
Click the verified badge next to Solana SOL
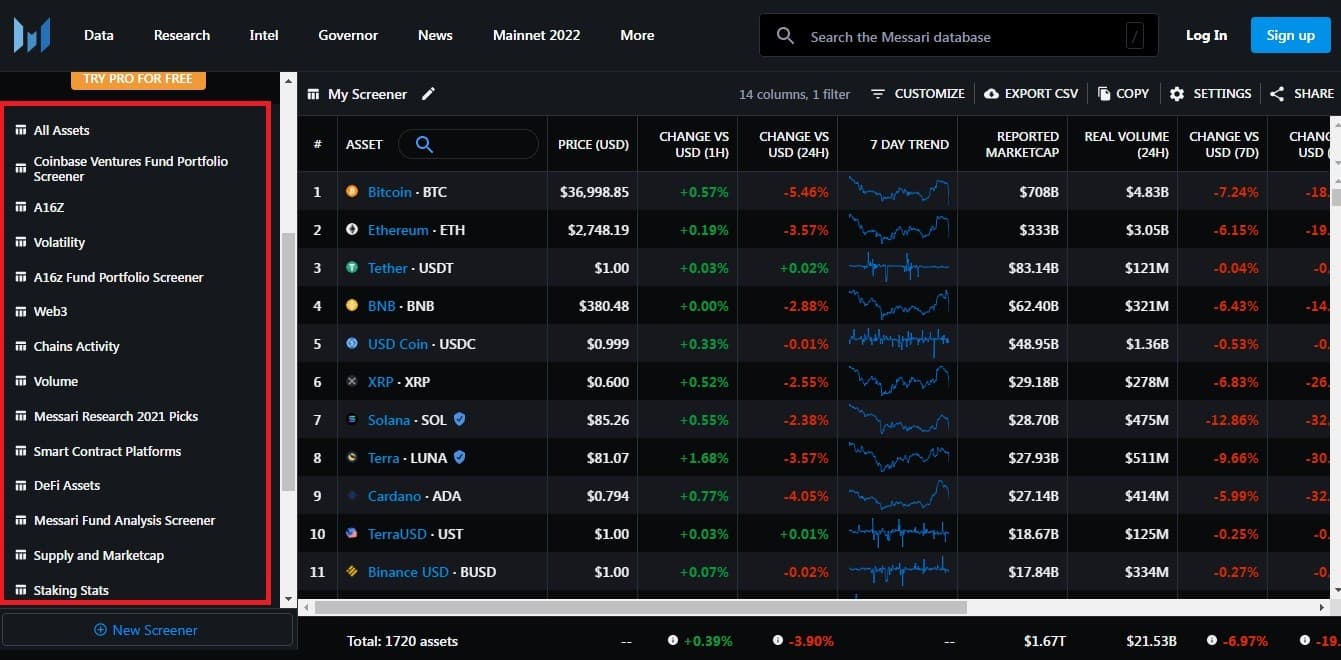tap(459, 420)
